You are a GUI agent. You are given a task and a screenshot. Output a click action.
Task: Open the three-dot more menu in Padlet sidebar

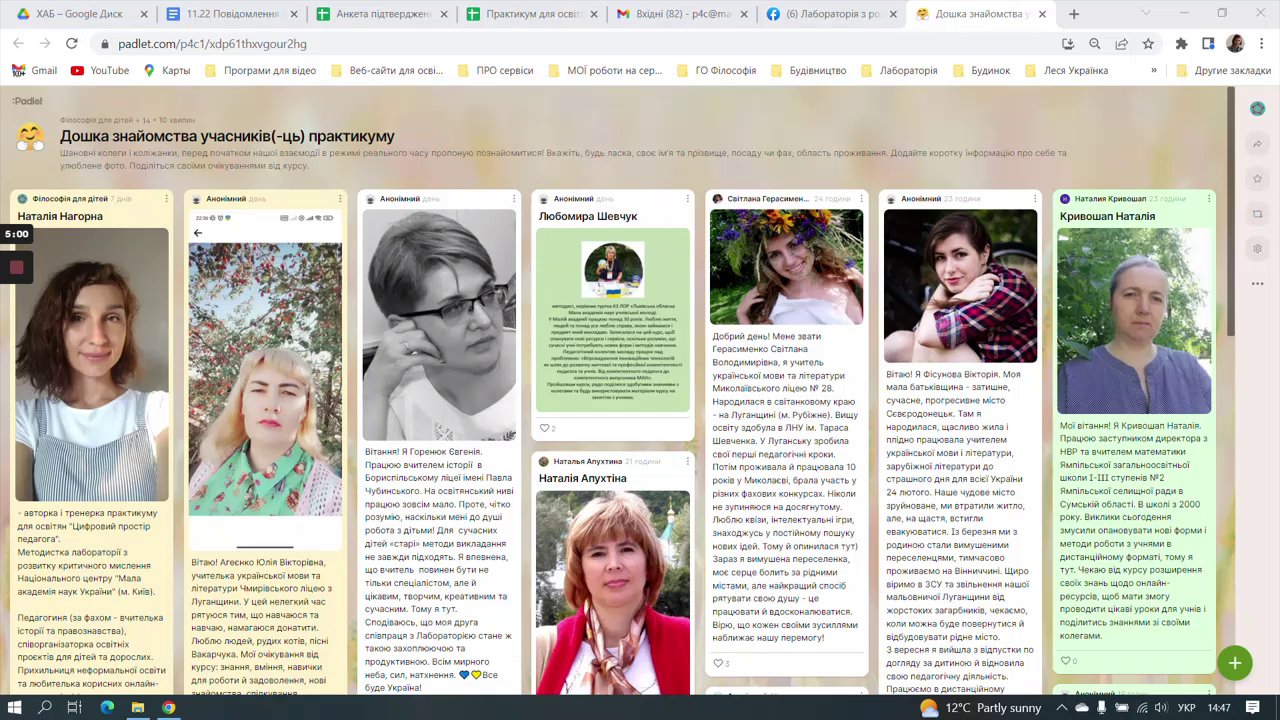pyautogui.click(x=1258, y=284)
